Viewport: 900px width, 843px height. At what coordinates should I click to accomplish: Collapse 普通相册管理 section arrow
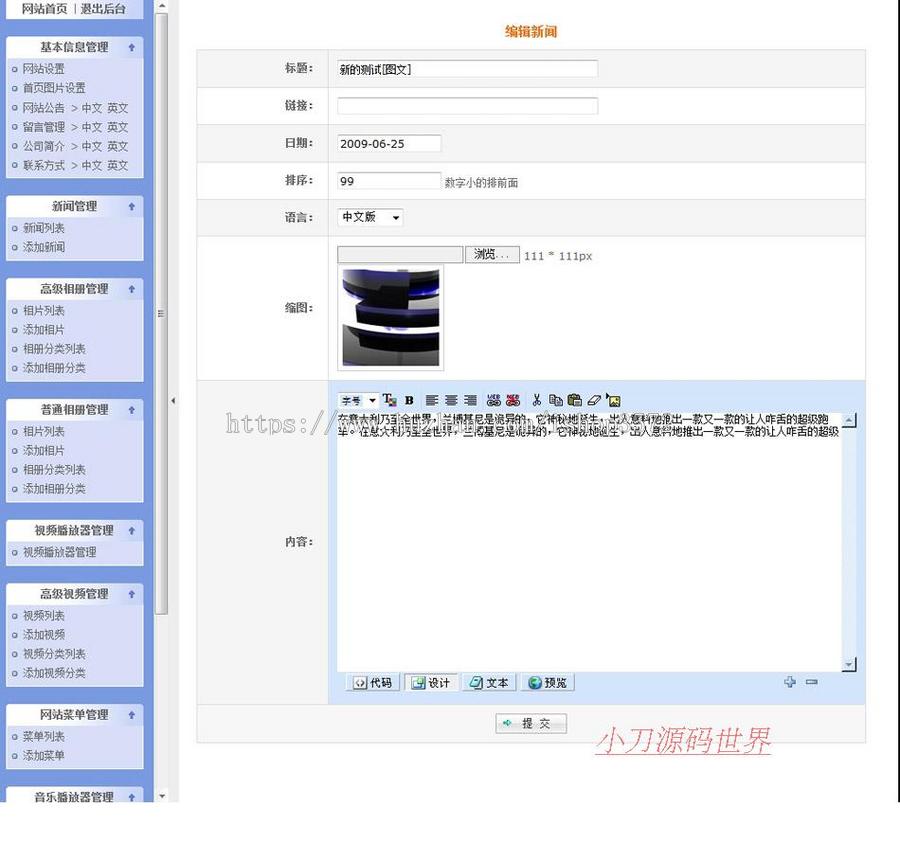click(x=132, y=410)
